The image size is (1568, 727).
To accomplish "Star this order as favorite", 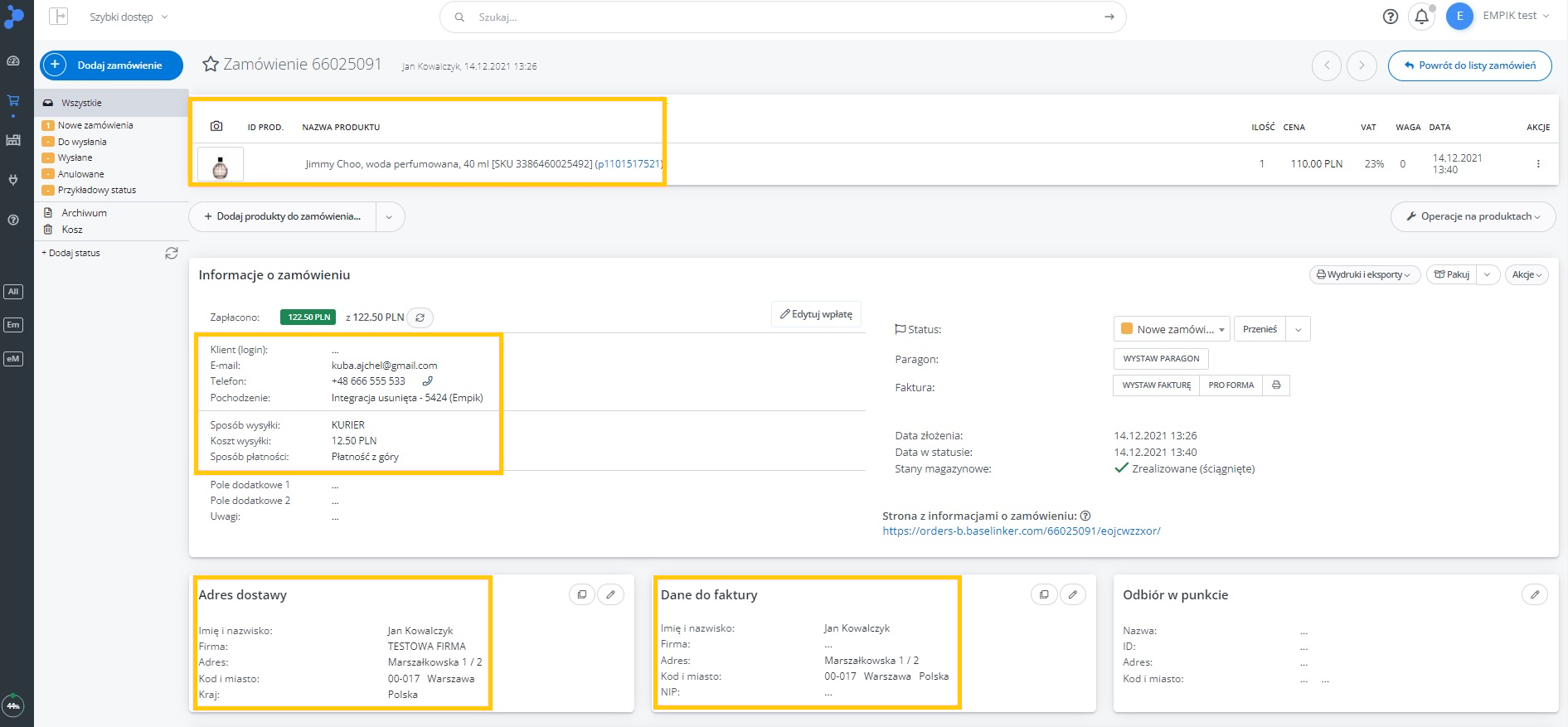I will tap(211, 65).
